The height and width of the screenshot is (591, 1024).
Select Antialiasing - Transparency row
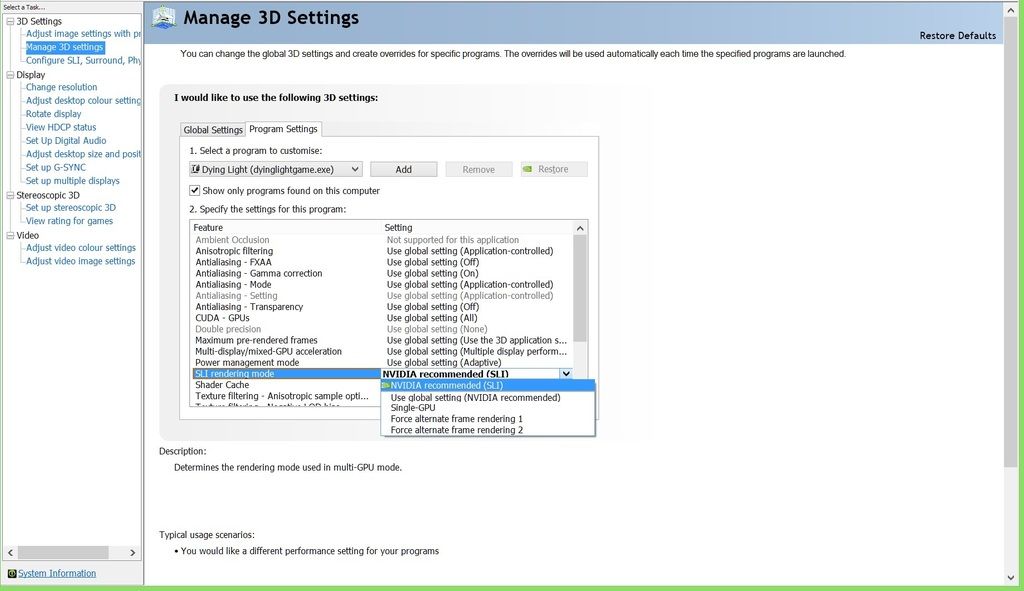[x=382, y=307]
